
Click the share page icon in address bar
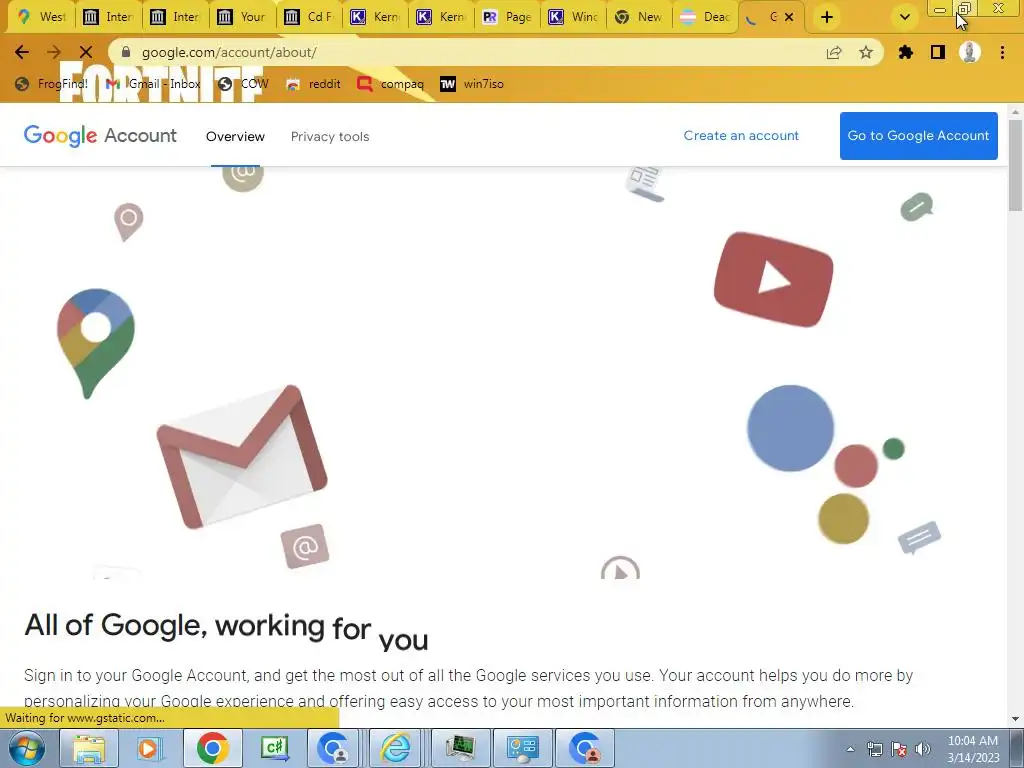(x=834, y=52)
